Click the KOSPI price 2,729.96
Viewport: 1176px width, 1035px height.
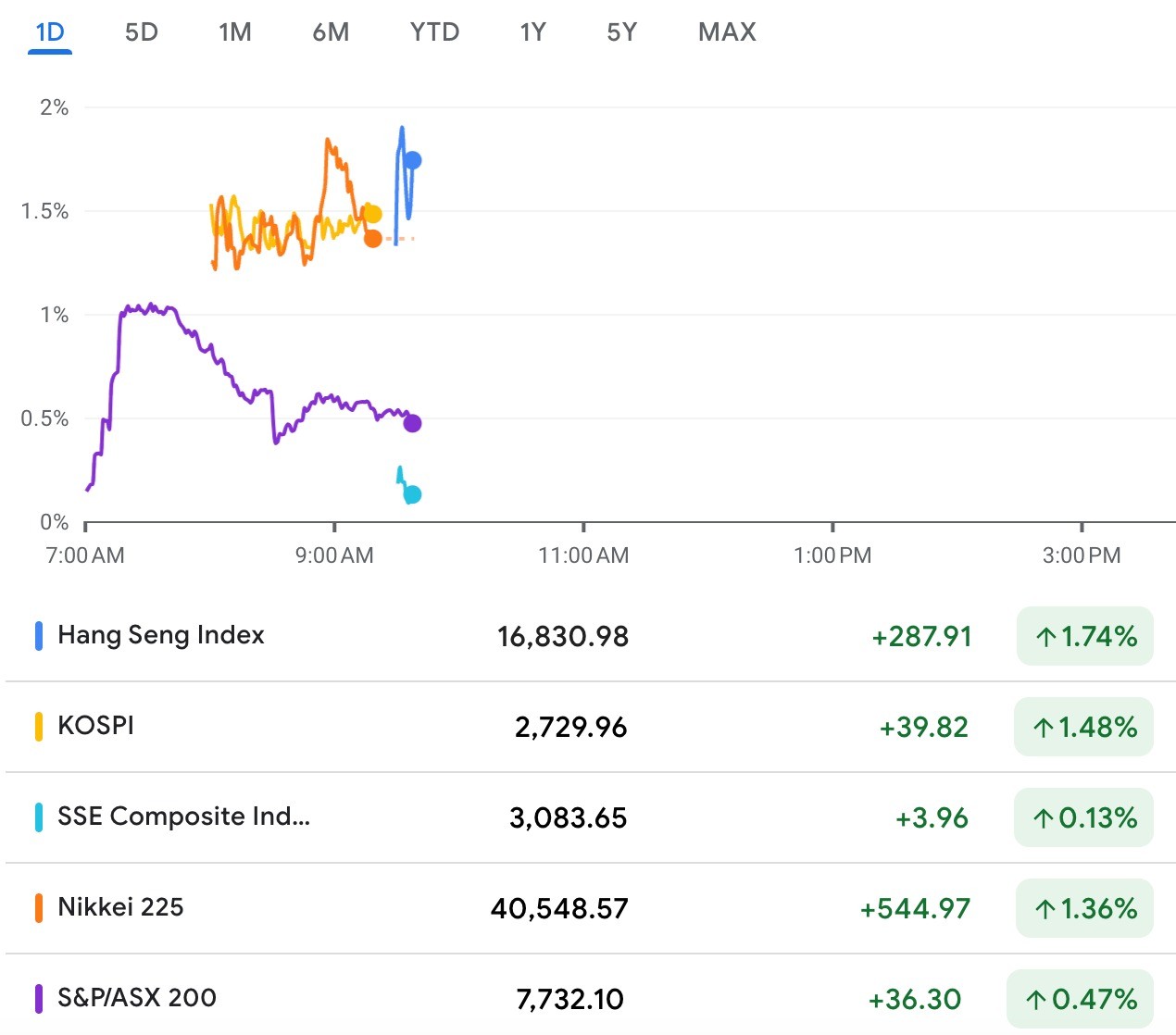(571, 728)
